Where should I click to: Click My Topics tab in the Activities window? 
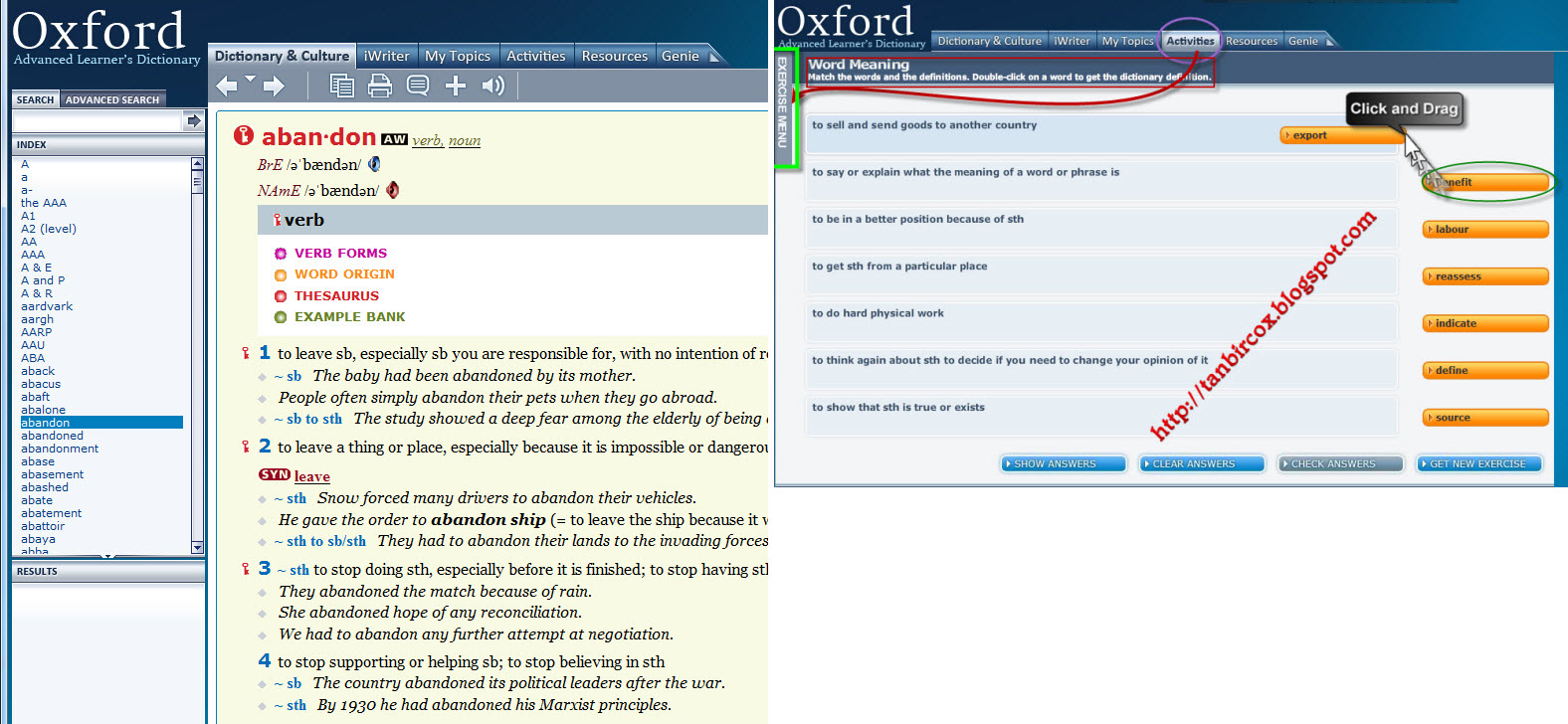[x=1127, y=41]
